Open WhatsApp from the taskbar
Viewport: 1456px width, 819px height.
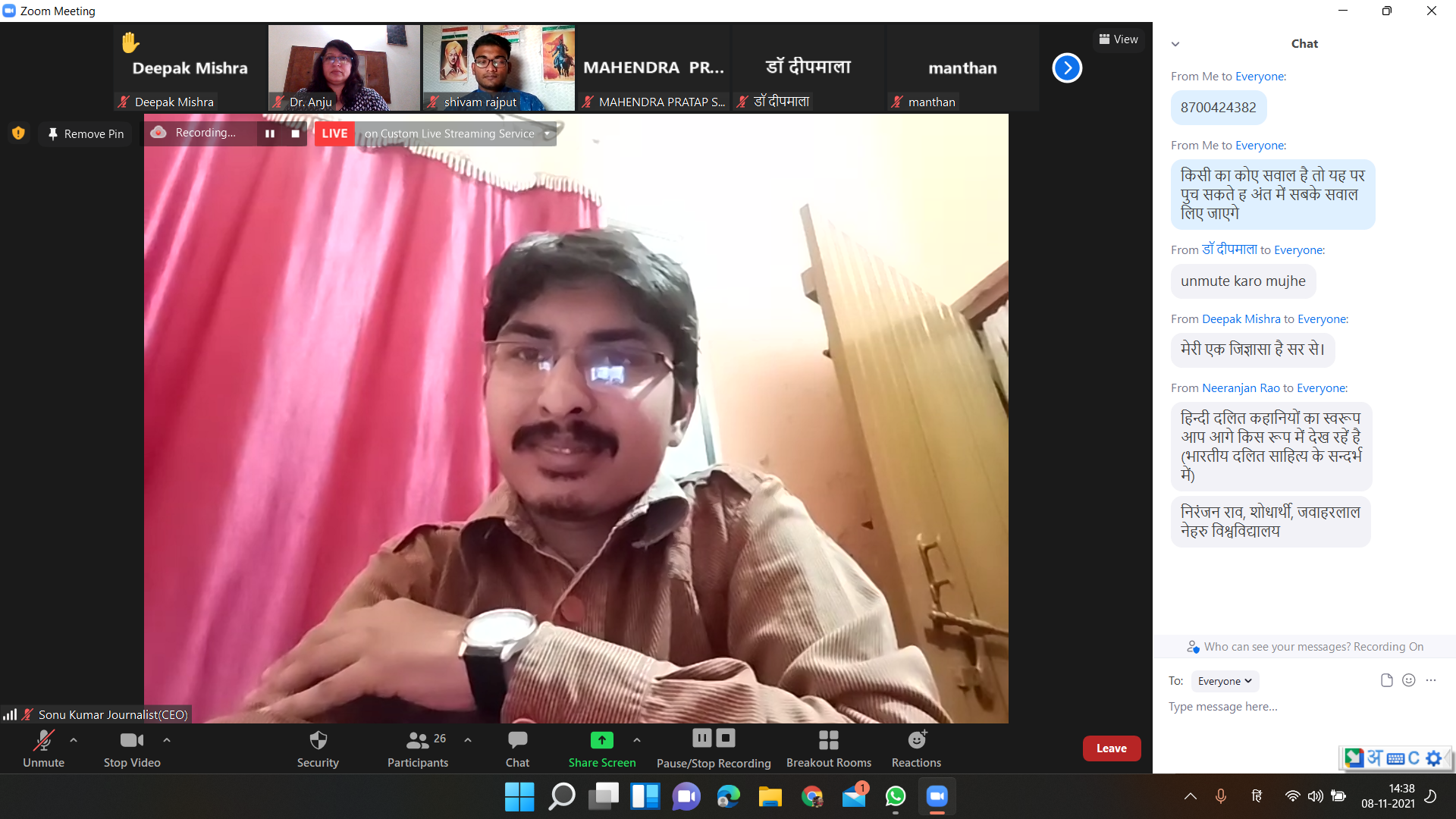[895, 796]
